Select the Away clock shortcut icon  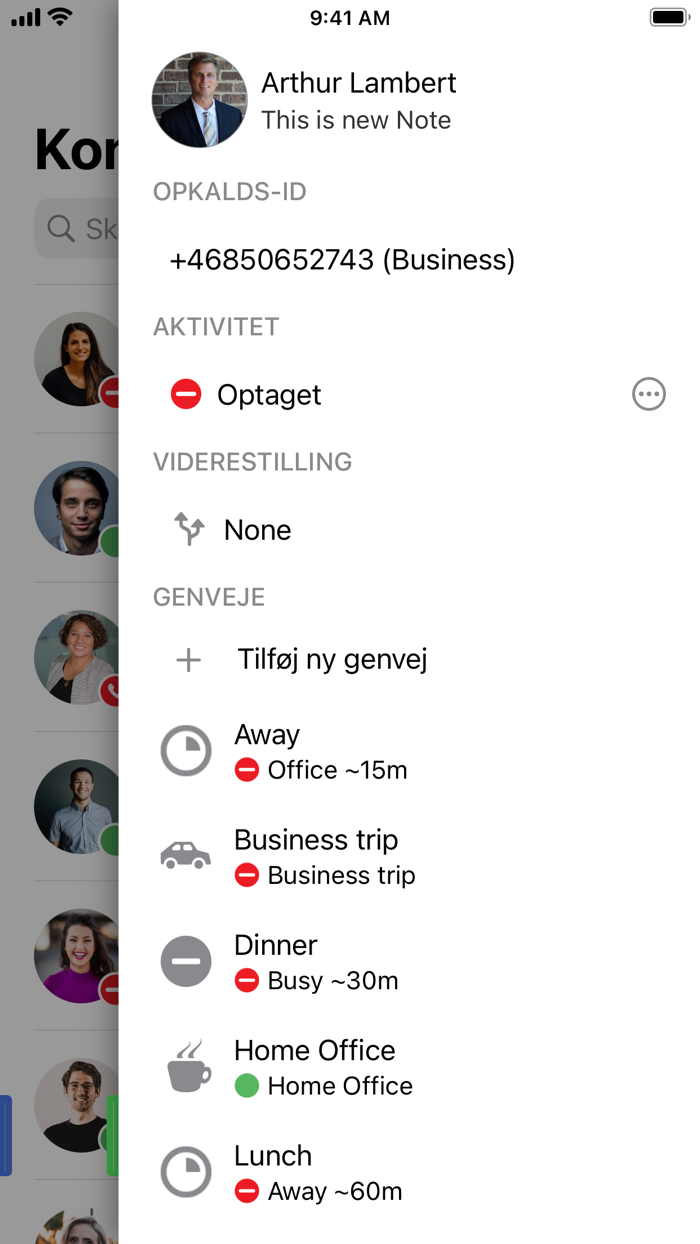(x=186, y=750)
